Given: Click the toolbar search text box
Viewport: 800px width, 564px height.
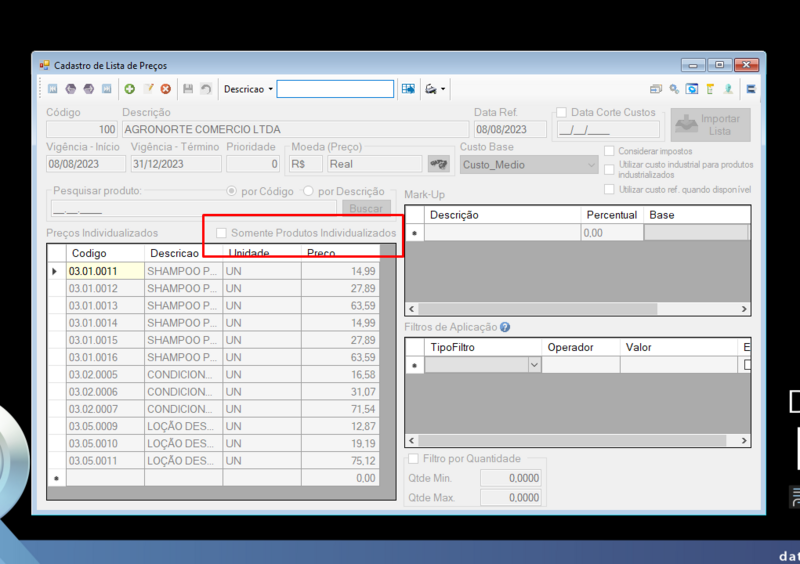Looking at the screenshot, I should click(x=335, y=89).
